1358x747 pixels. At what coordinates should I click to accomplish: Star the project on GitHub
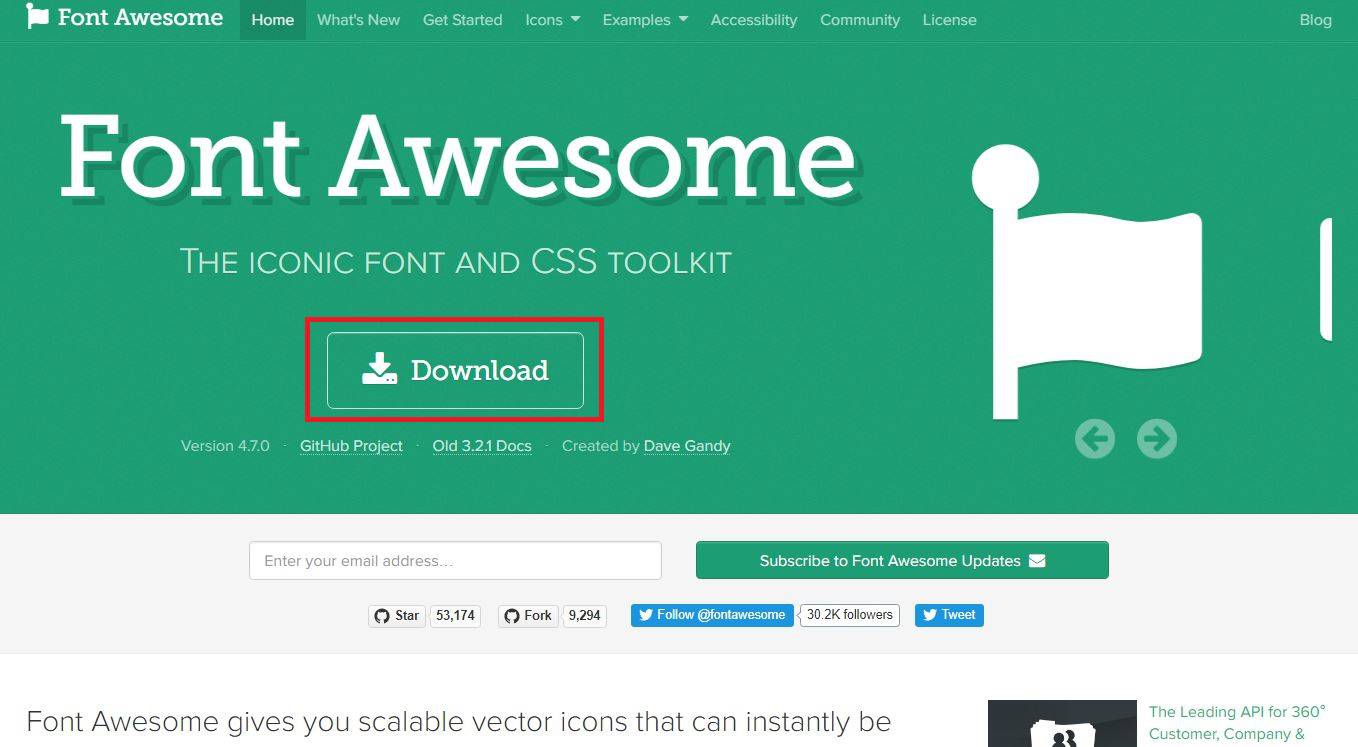pyautogui.click(x=397, y=615)
